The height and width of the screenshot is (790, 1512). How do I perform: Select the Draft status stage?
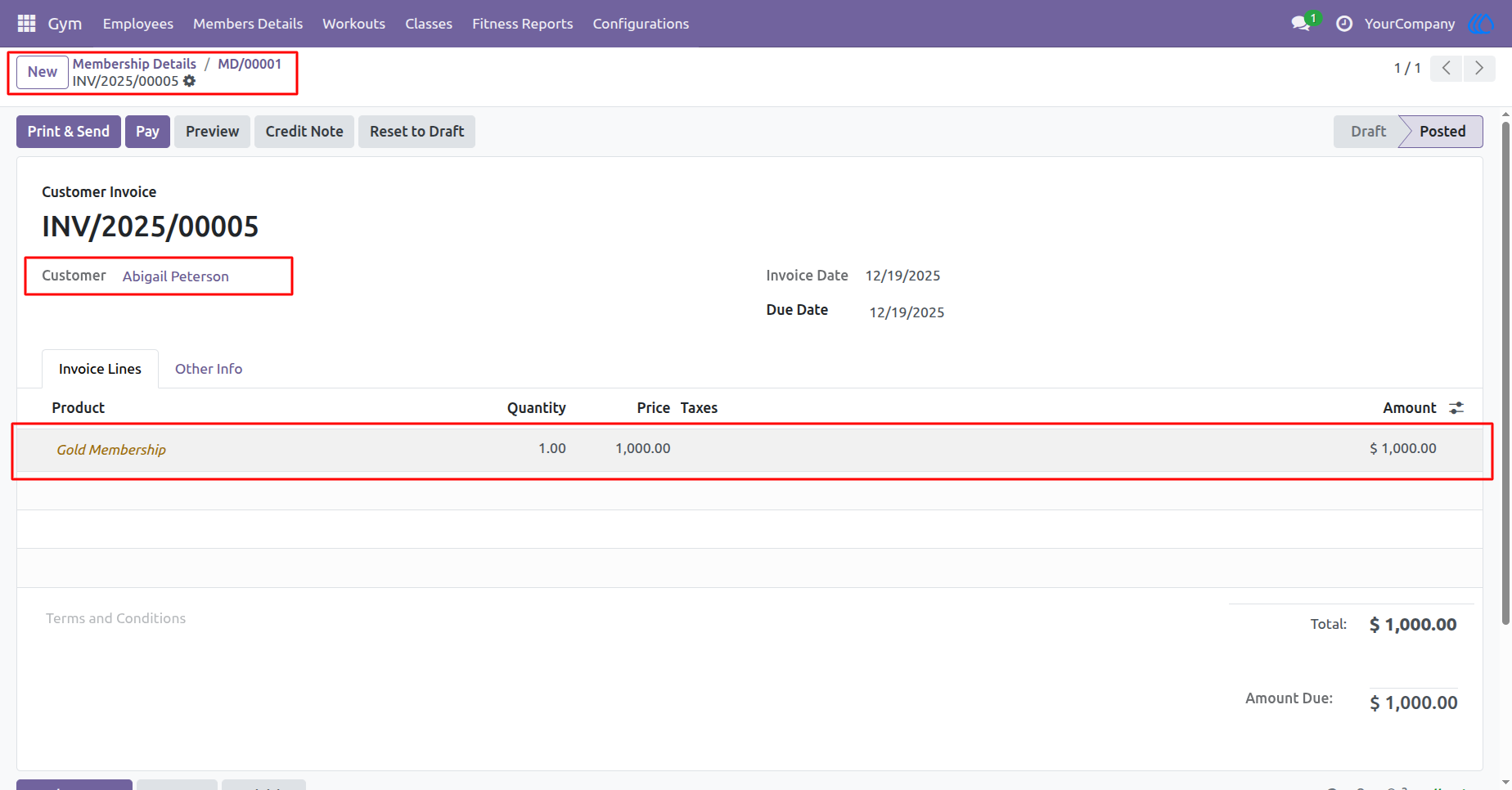pos(1368,132)
